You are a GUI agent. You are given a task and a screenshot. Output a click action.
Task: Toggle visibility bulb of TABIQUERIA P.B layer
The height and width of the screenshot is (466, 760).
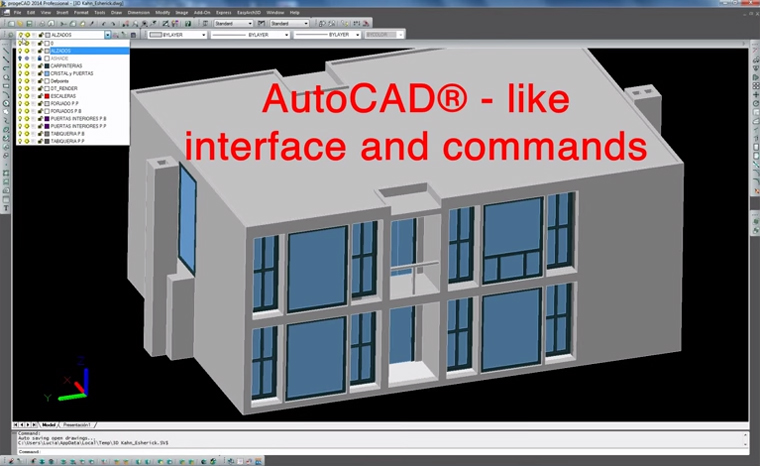click(20, 133)
